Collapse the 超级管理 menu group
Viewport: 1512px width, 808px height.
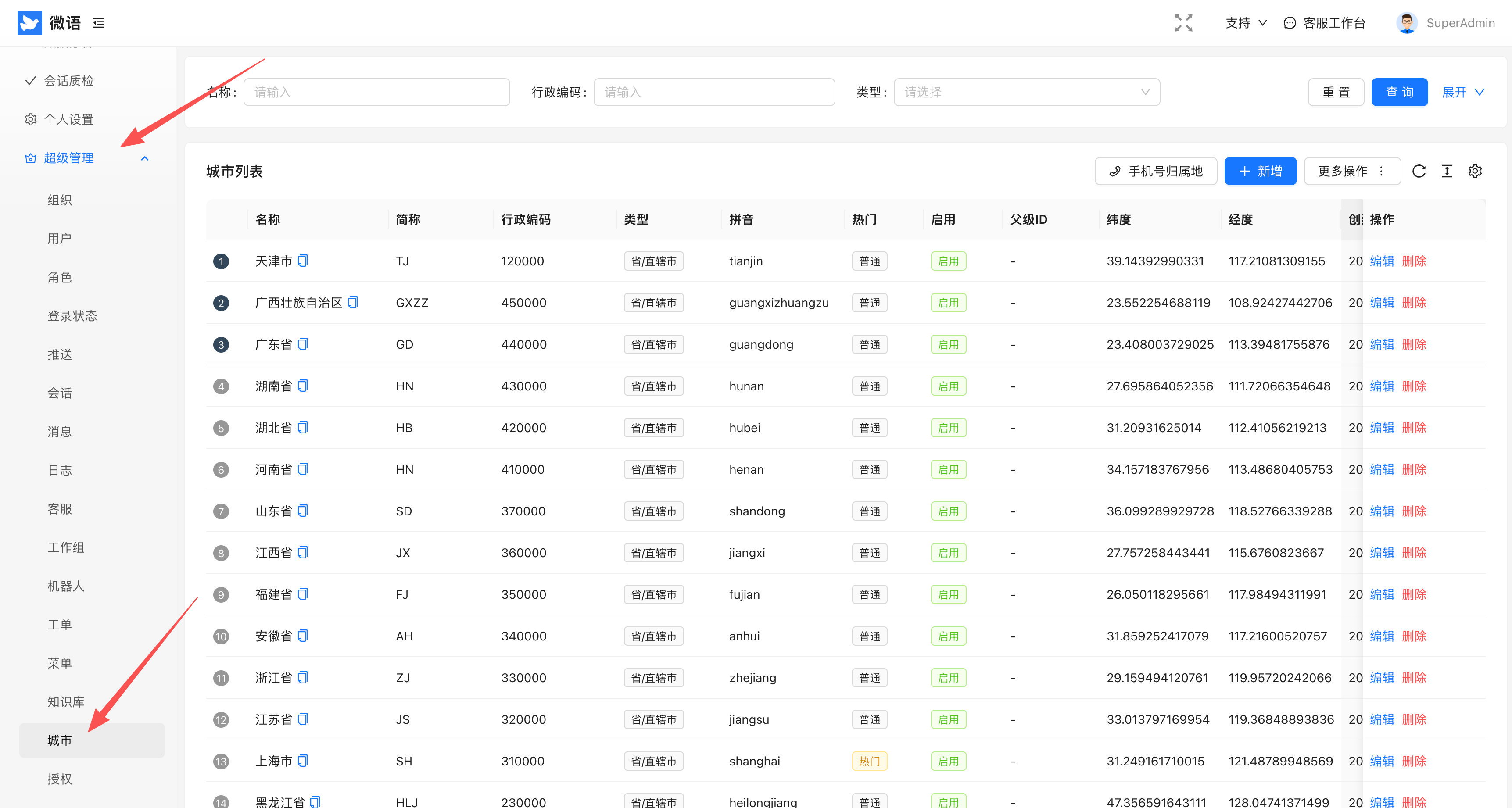tap(145, 158)
